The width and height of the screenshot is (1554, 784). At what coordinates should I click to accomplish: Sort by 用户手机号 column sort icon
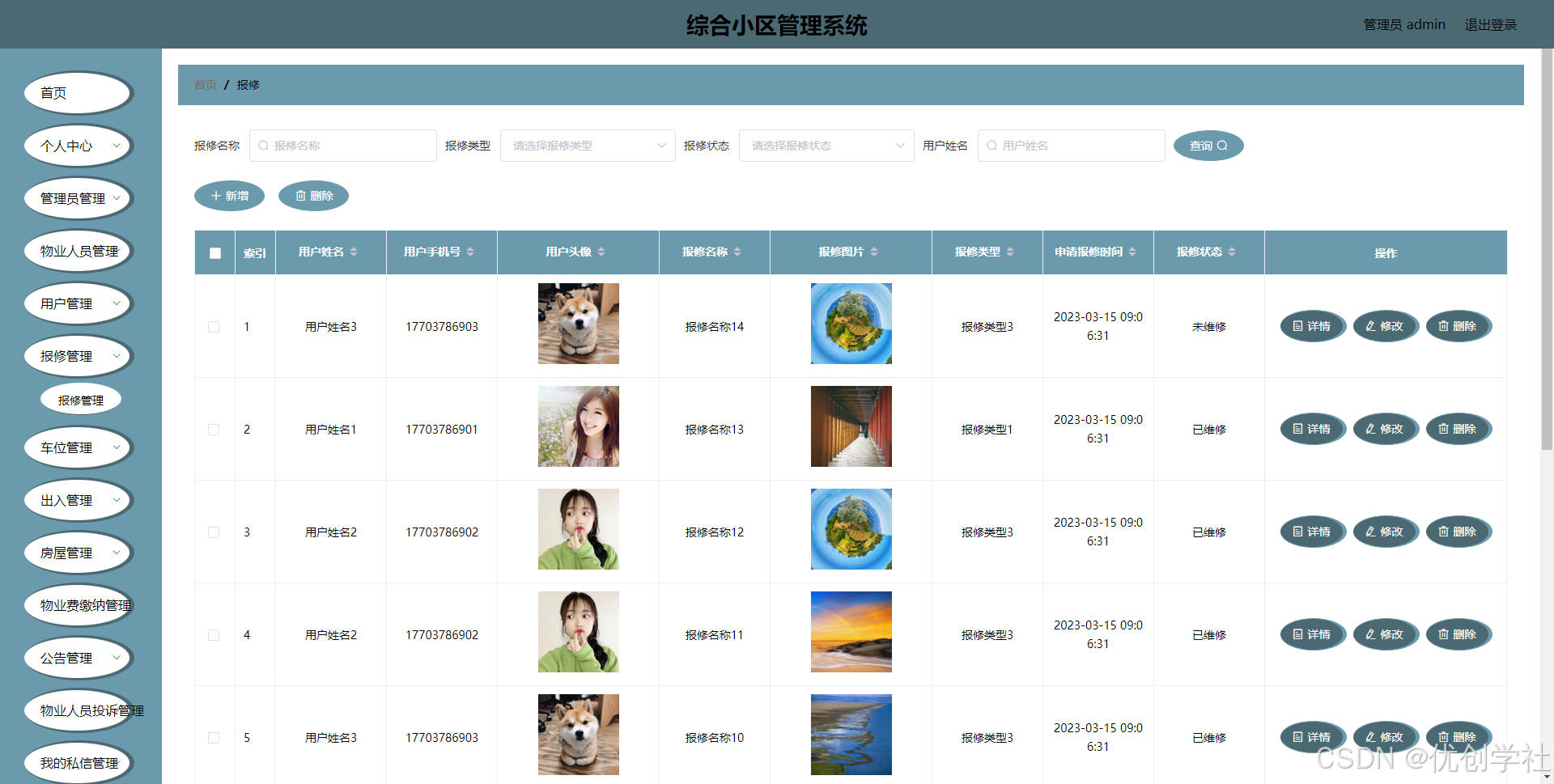pyautogui.click(x=470, y=252)
